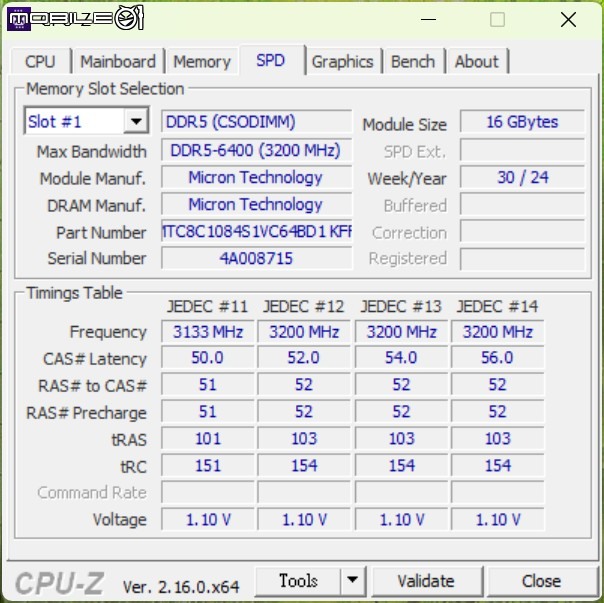Image resolution: width=604 pixels, height=603 pixels.
Task: Click the Max Bandwidth label
Action: point(92,151)
